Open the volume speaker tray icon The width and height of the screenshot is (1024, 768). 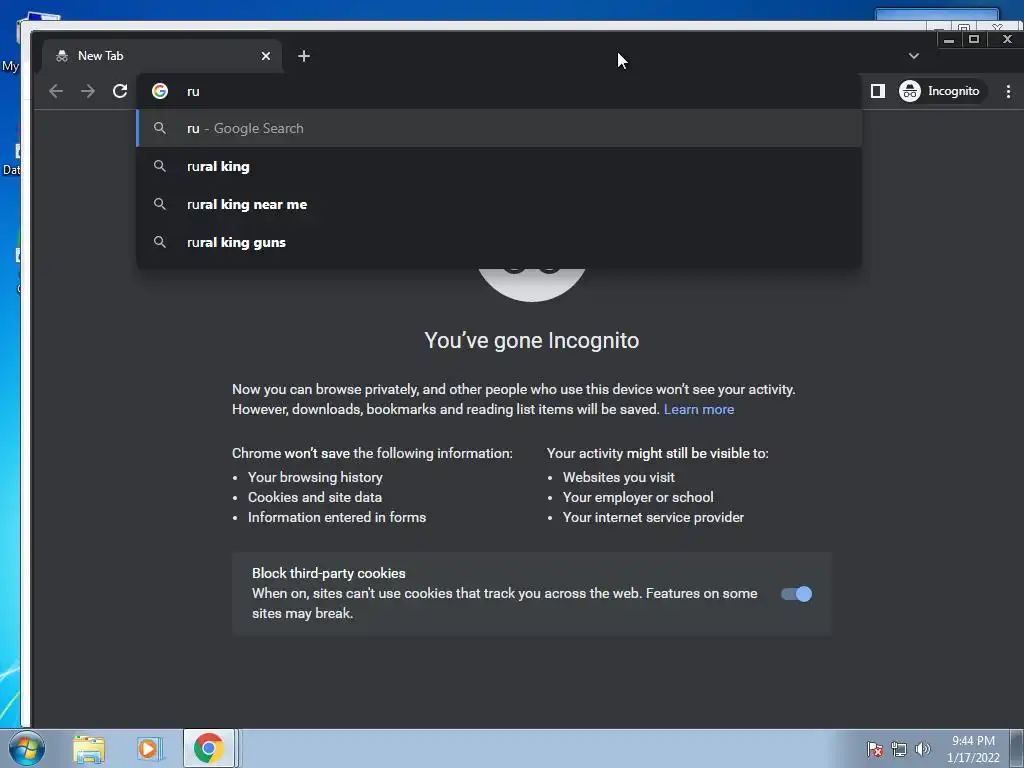pos(922,749)
